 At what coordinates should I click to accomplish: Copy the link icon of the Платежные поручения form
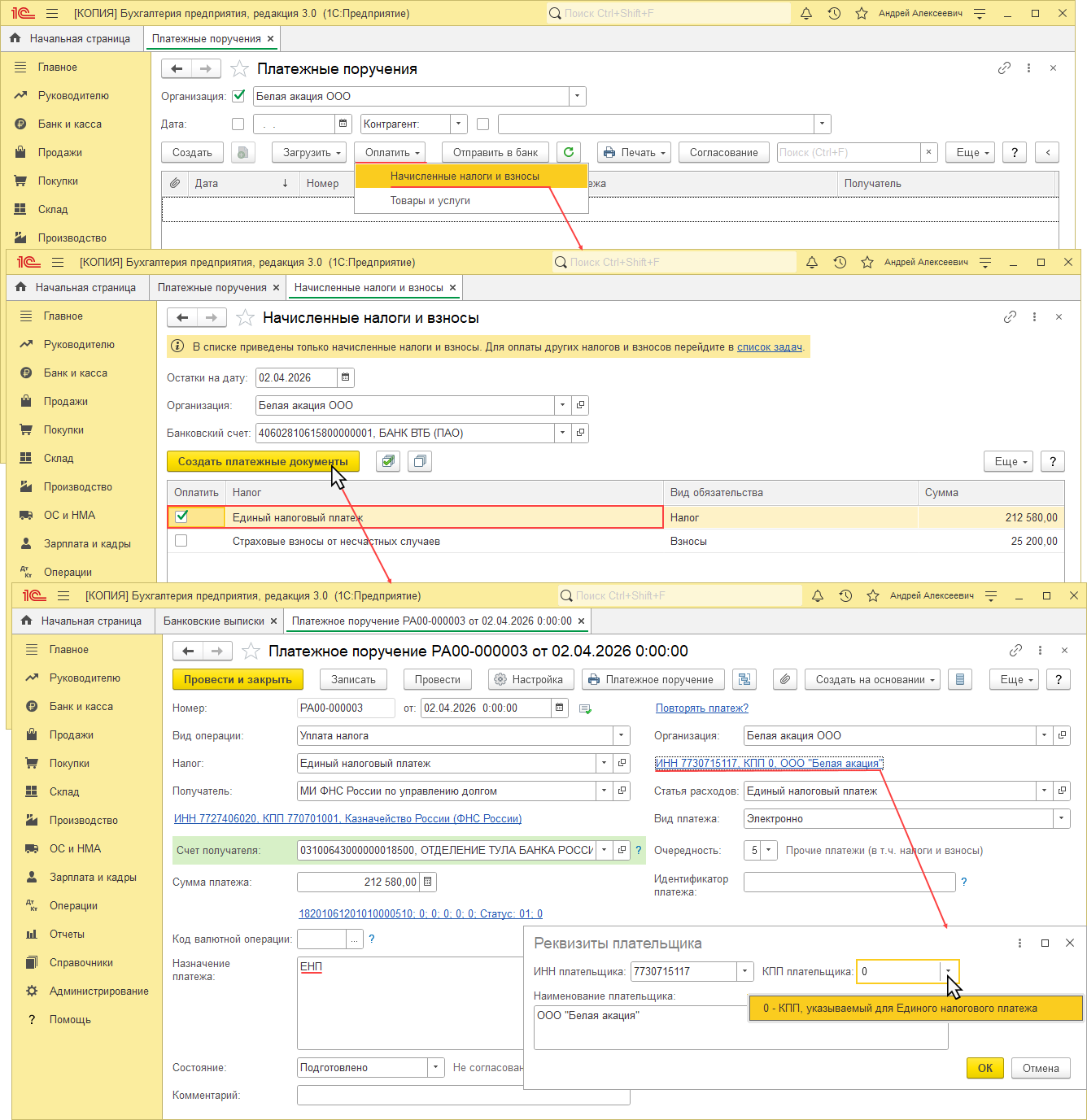1004,68
